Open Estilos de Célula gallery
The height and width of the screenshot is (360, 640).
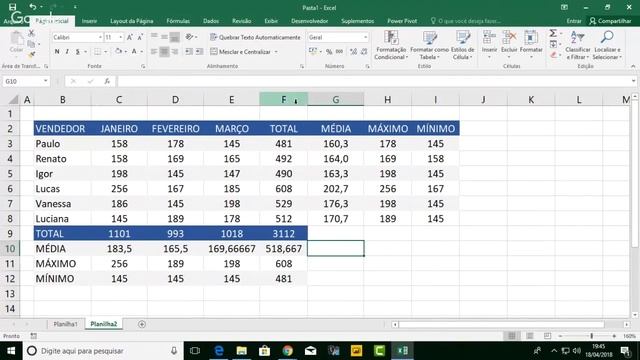(462, 45)
